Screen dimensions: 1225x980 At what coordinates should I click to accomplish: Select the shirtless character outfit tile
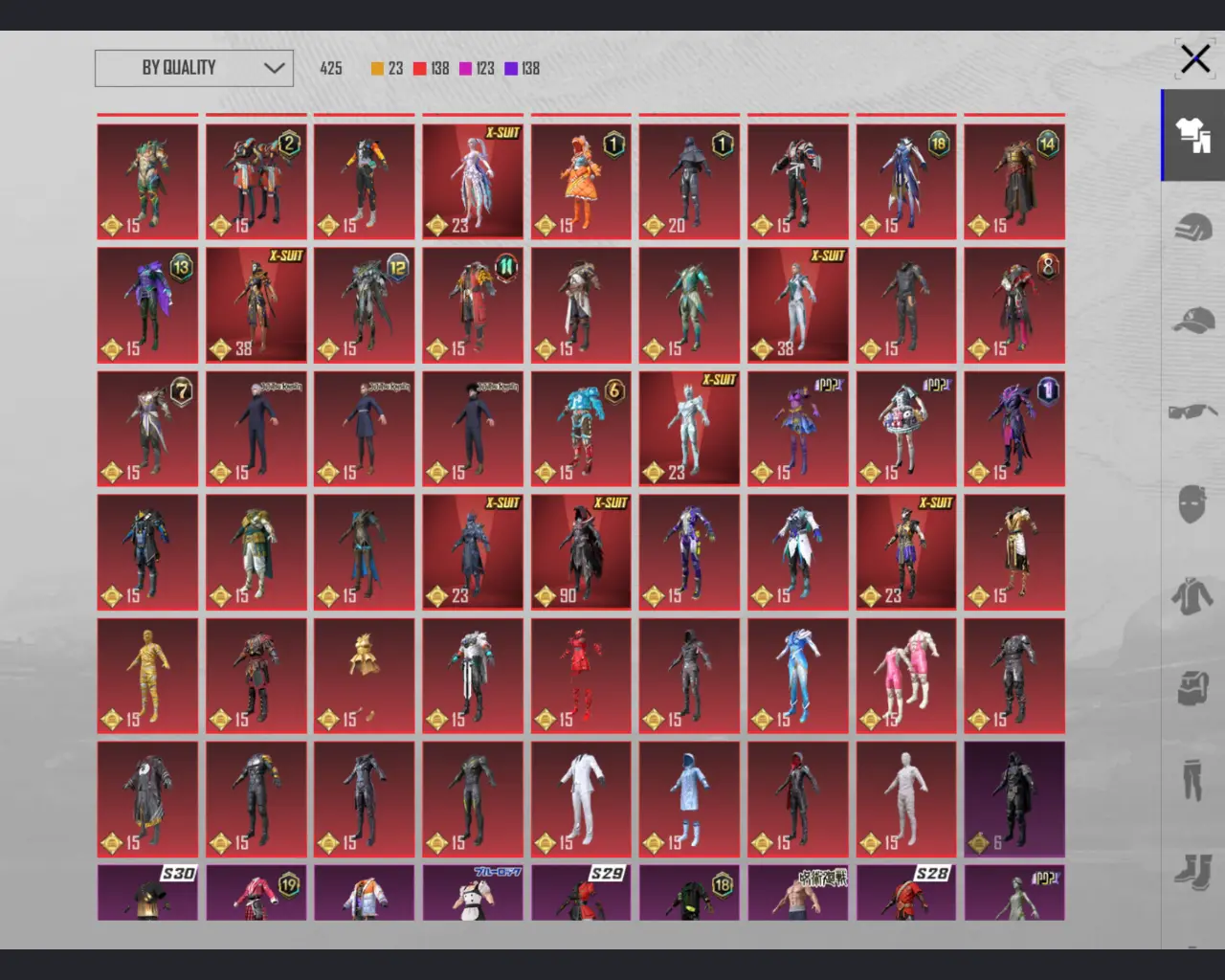pos(797,893)
